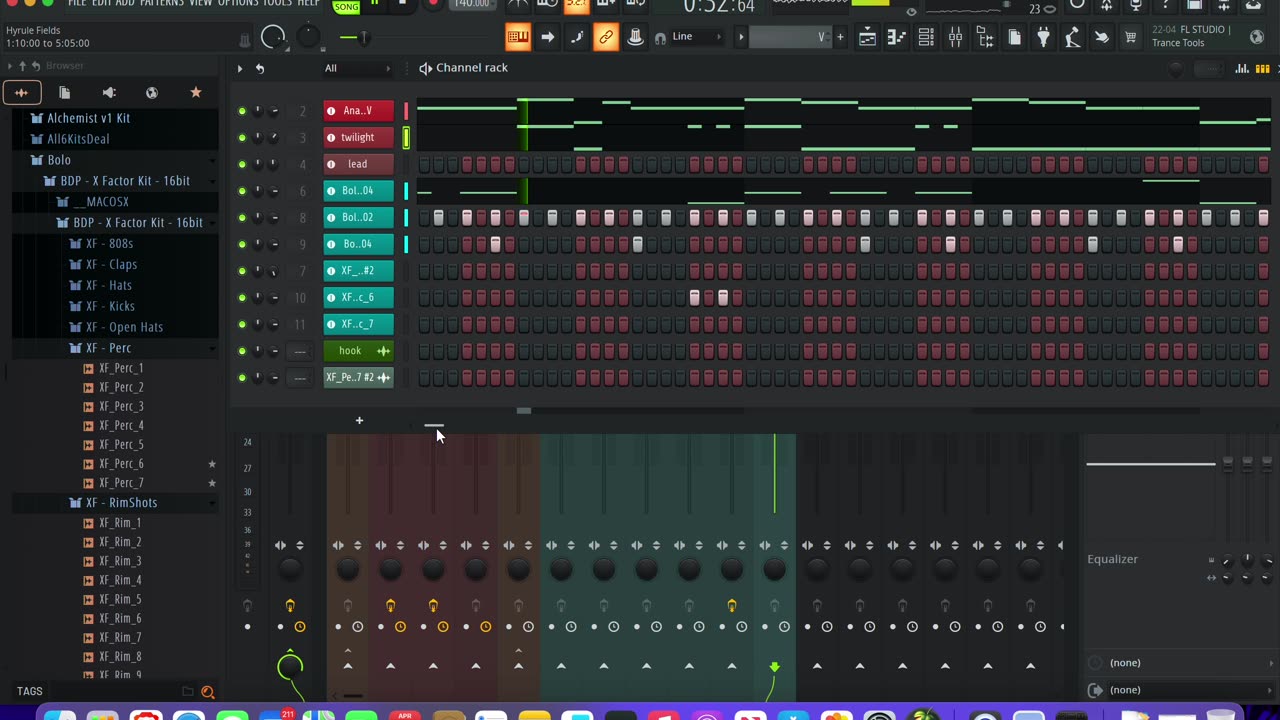Toggle the orange multilink to controllers icon

click(606, 37)
